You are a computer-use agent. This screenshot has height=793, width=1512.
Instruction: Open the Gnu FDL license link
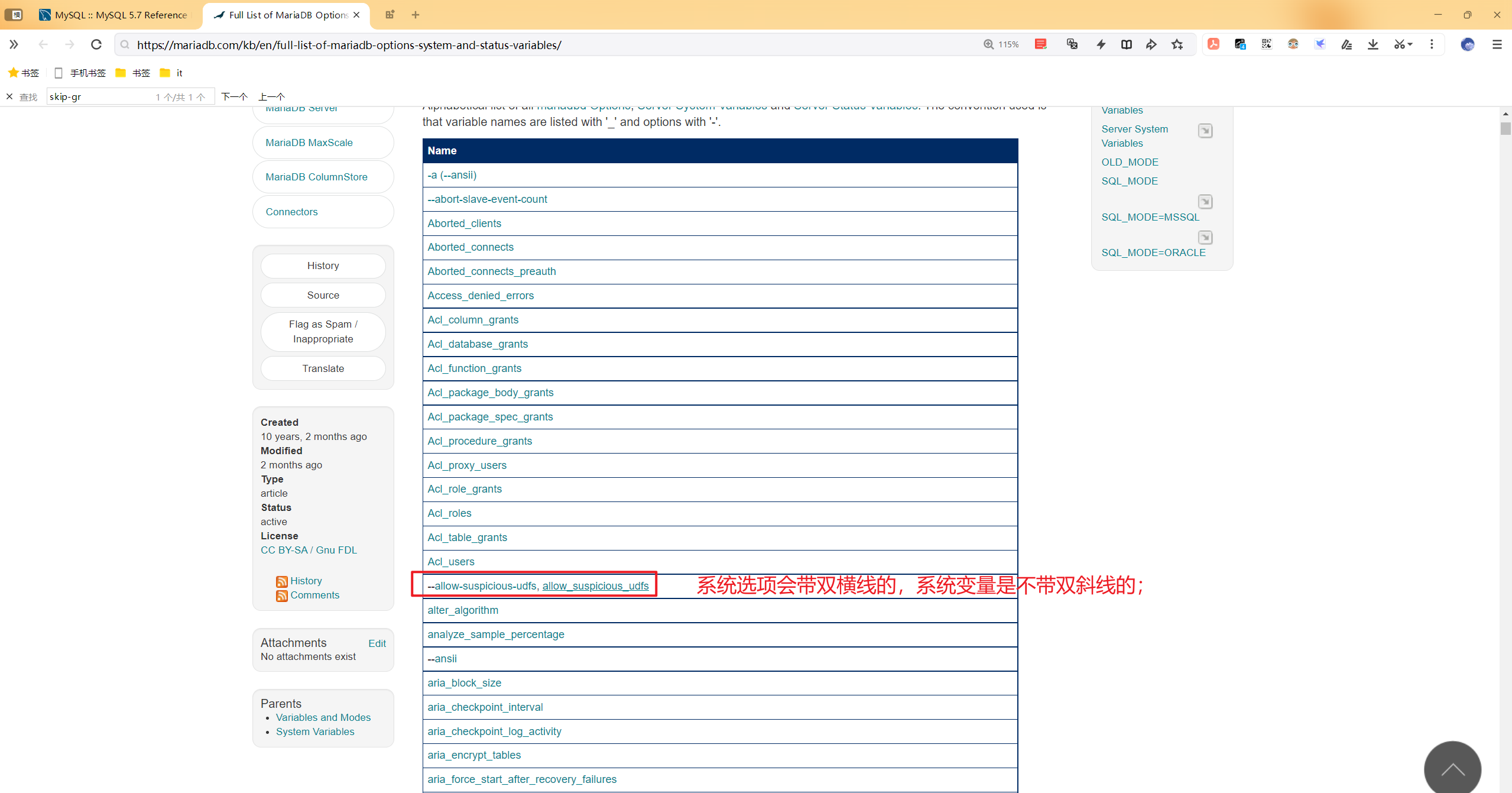336,550
